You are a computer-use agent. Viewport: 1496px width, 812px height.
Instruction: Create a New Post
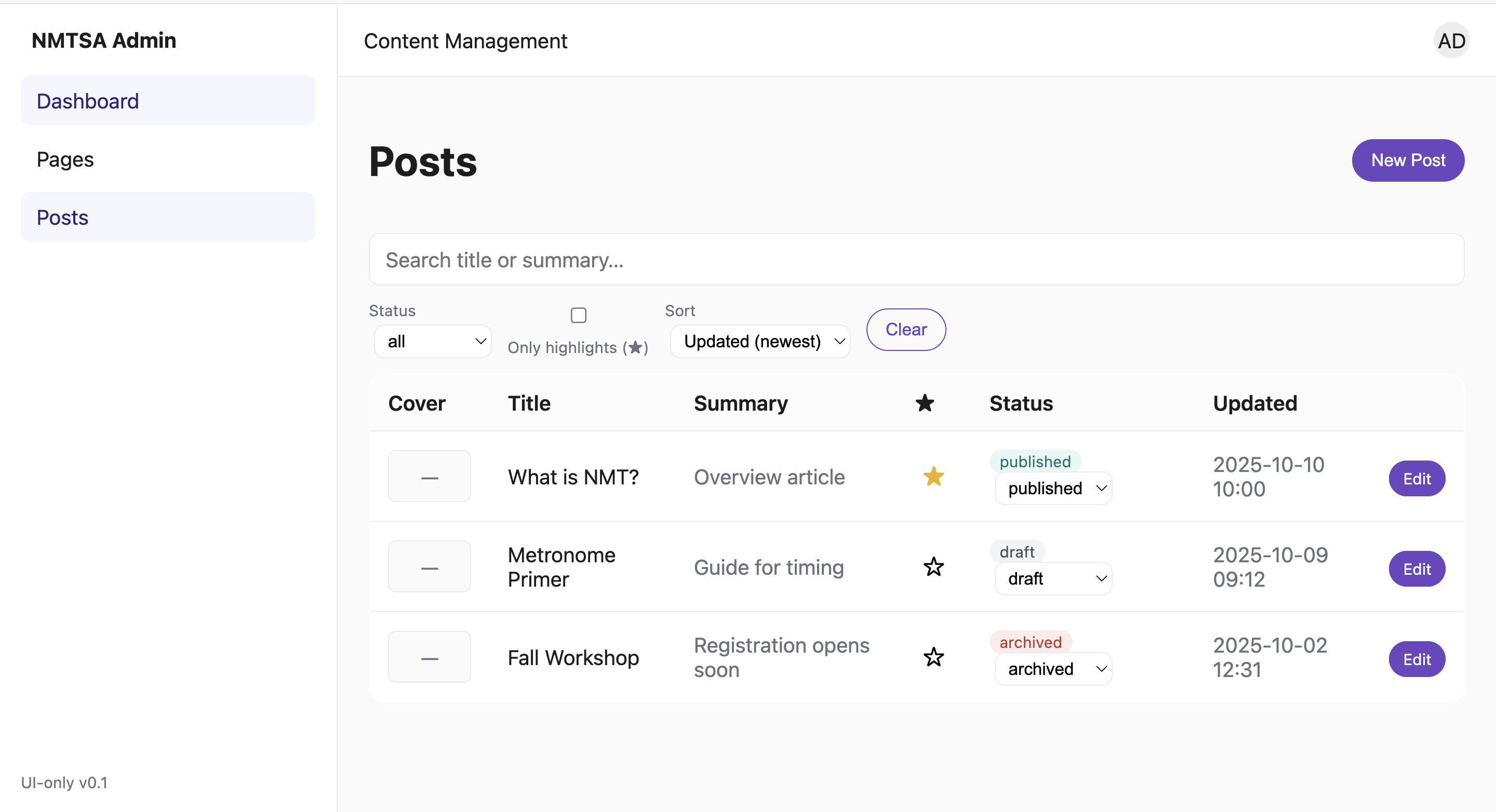tap(1408, 160)
